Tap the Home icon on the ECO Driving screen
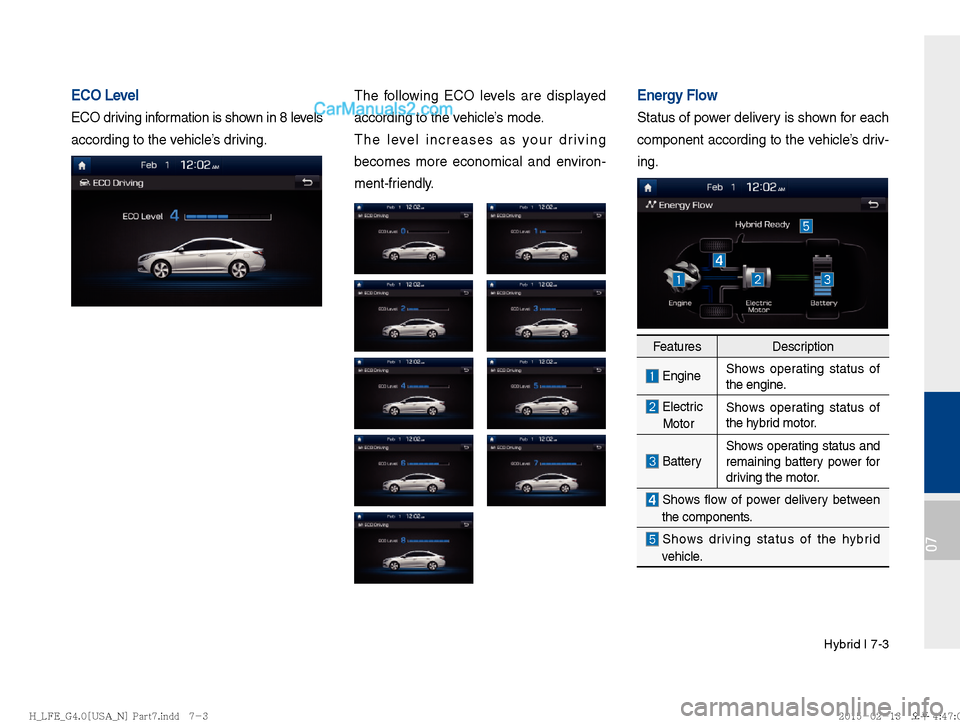This screenshot has height=724, width=960. tap(82, 165)
